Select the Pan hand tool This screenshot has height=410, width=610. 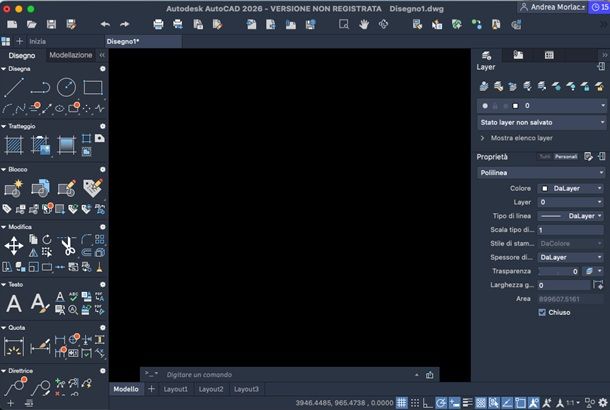[364, 25]
